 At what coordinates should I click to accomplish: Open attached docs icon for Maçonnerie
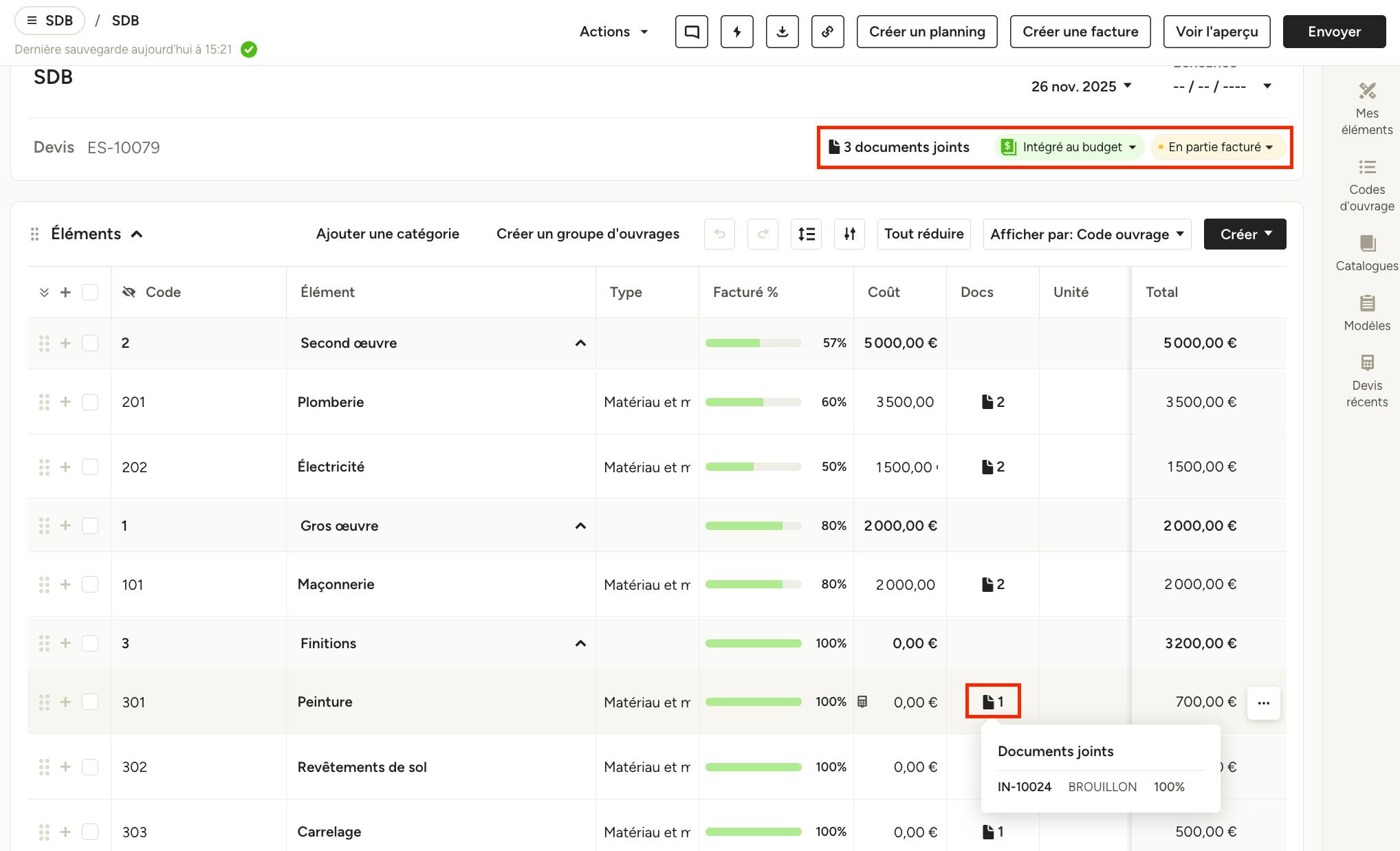pos(993,584)
